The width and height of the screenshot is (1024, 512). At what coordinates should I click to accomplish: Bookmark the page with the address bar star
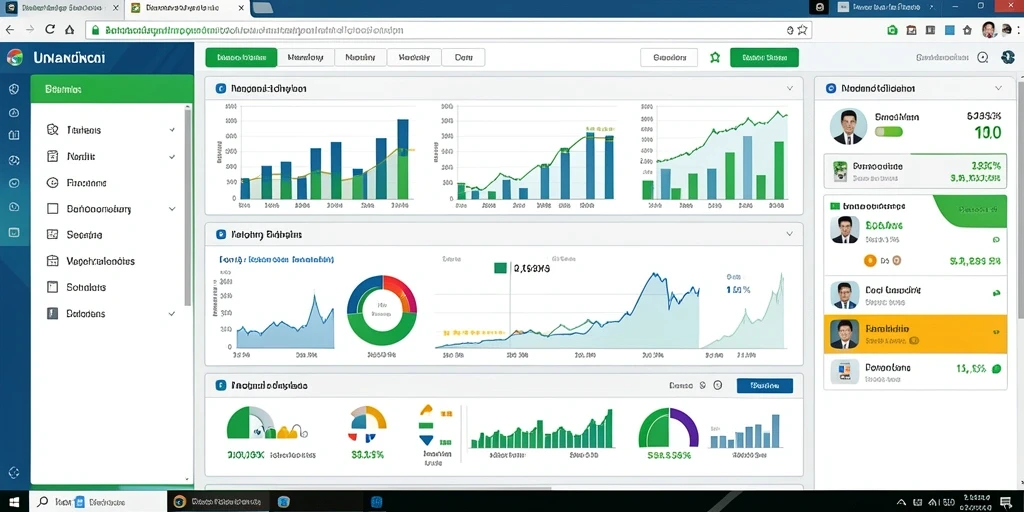pyautogui.click(x=803, y=30)
